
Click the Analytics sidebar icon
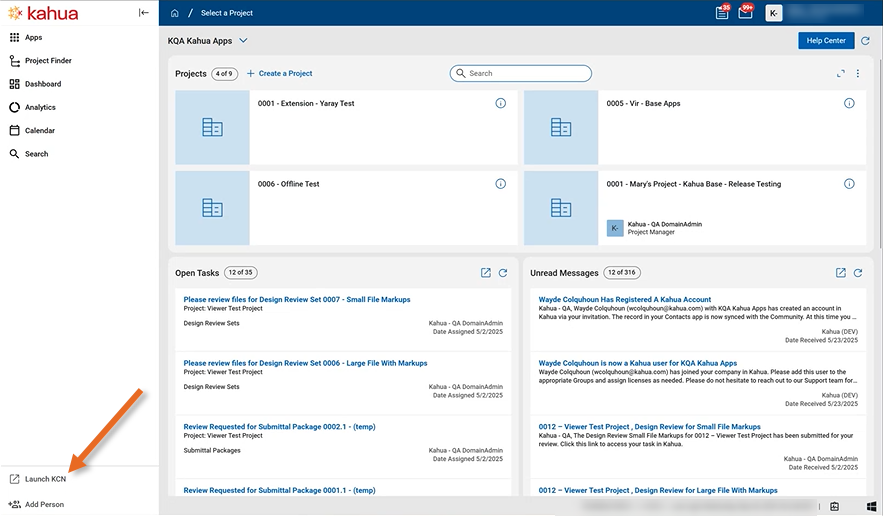[15, 107]
